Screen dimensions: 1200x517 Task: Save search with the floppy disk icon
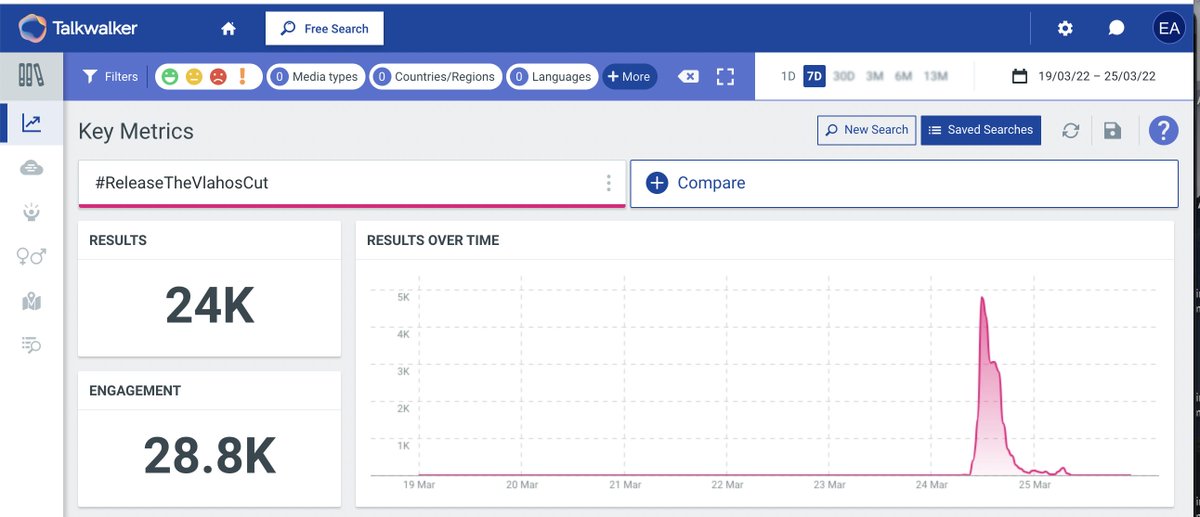[1112, 131]
